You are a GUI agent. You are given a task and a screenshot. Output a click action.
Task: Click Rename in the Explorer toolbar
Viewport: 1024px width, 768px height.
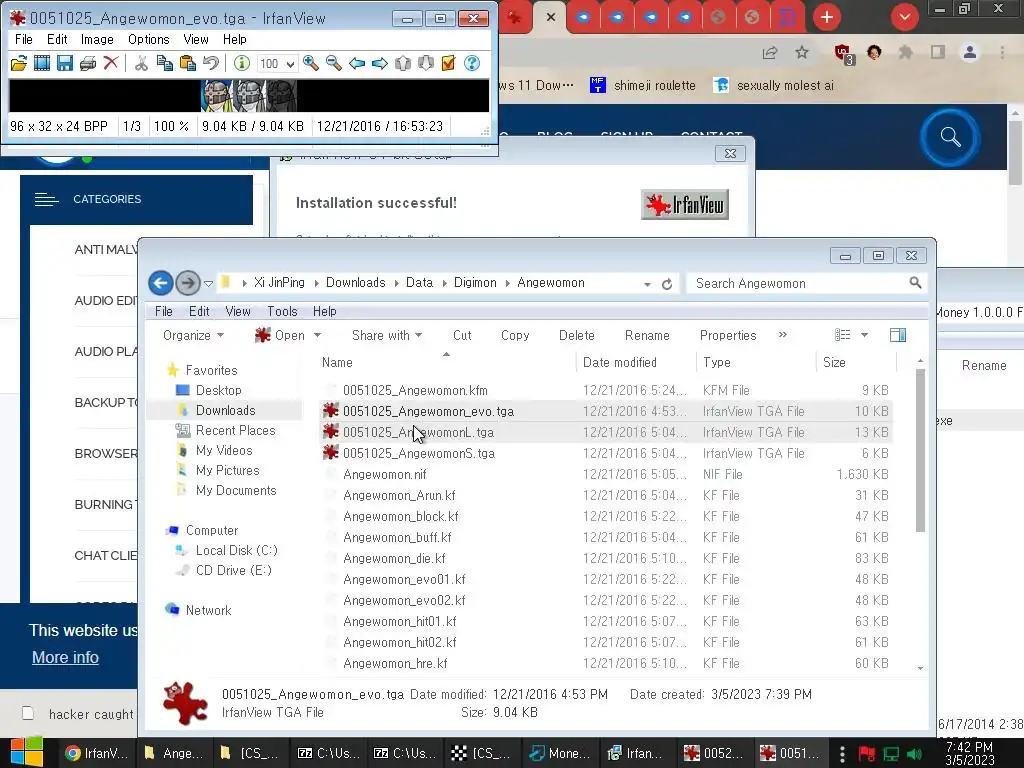click(x=647, y=335)
